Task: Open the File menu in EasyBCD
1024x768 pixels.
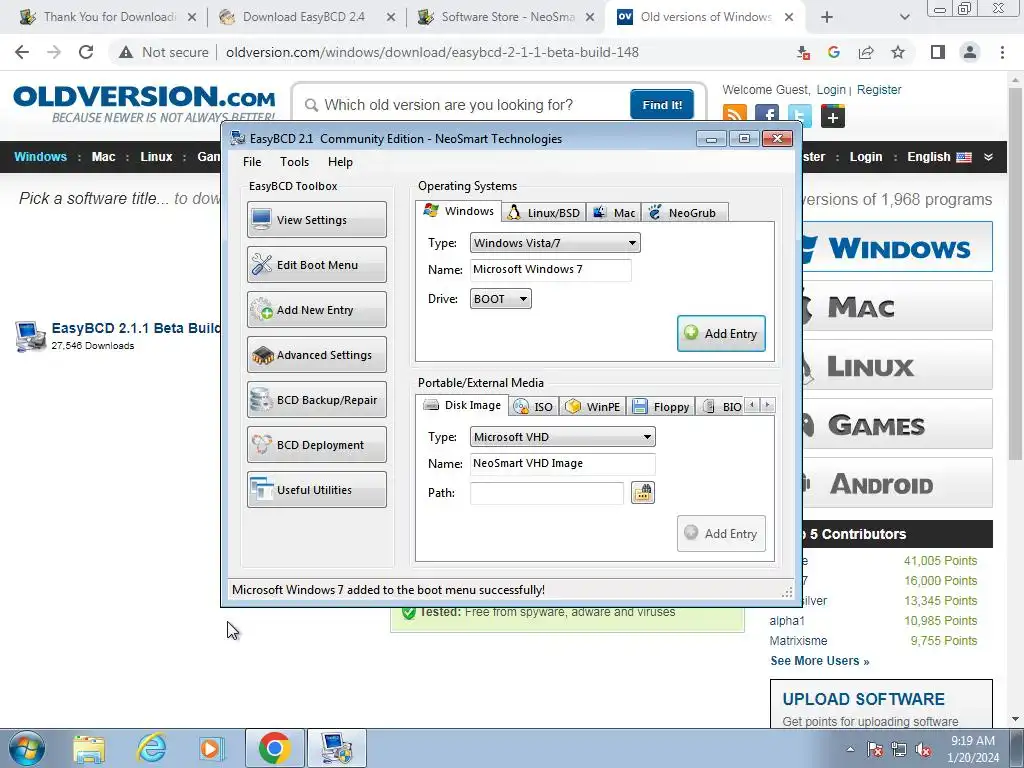Action: 252,162
